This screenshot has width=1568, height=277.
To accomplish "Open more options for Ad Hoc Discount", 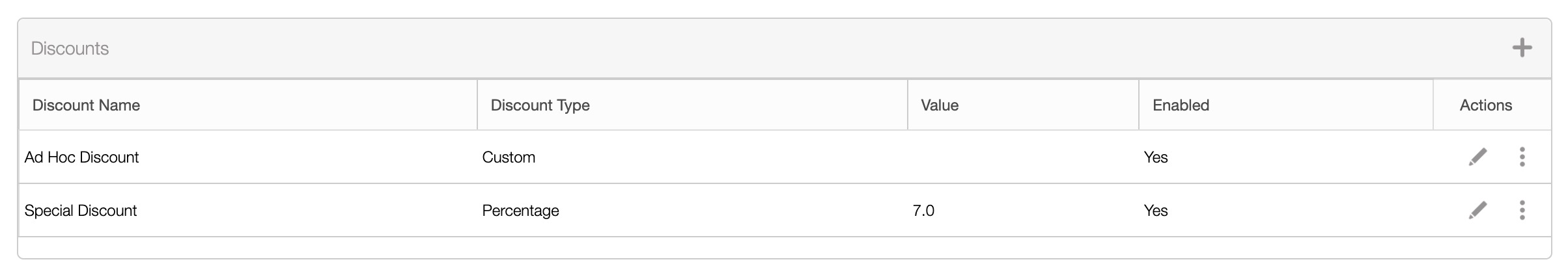I will click(1522, 157).
